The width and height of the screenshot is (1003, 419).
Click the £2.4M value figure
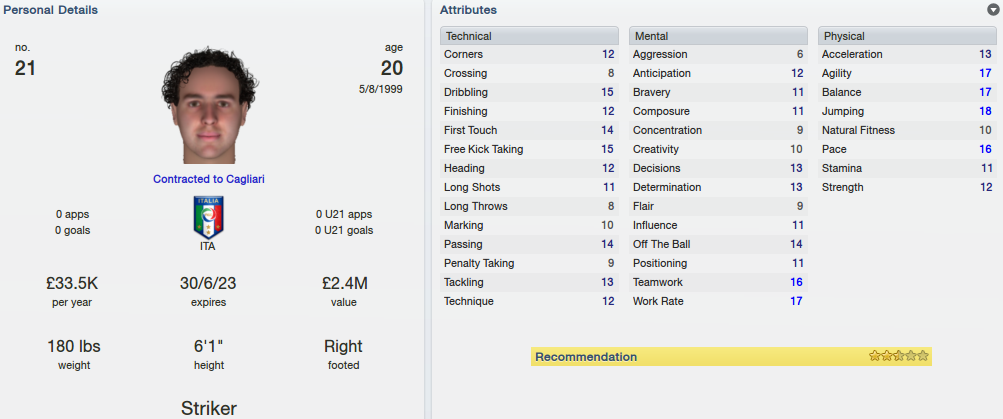[x=345, y=283]
